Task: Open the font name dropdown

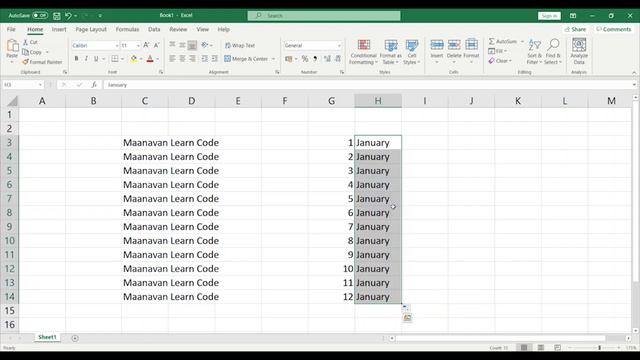Action: 117,45
